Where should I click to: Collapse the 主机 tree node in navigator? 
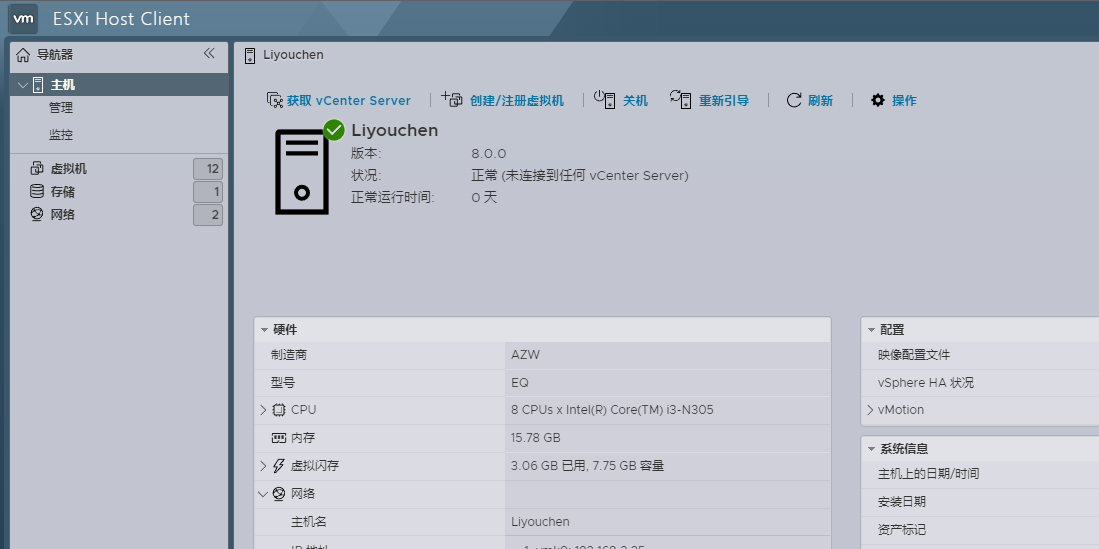[x=23, y=86]
